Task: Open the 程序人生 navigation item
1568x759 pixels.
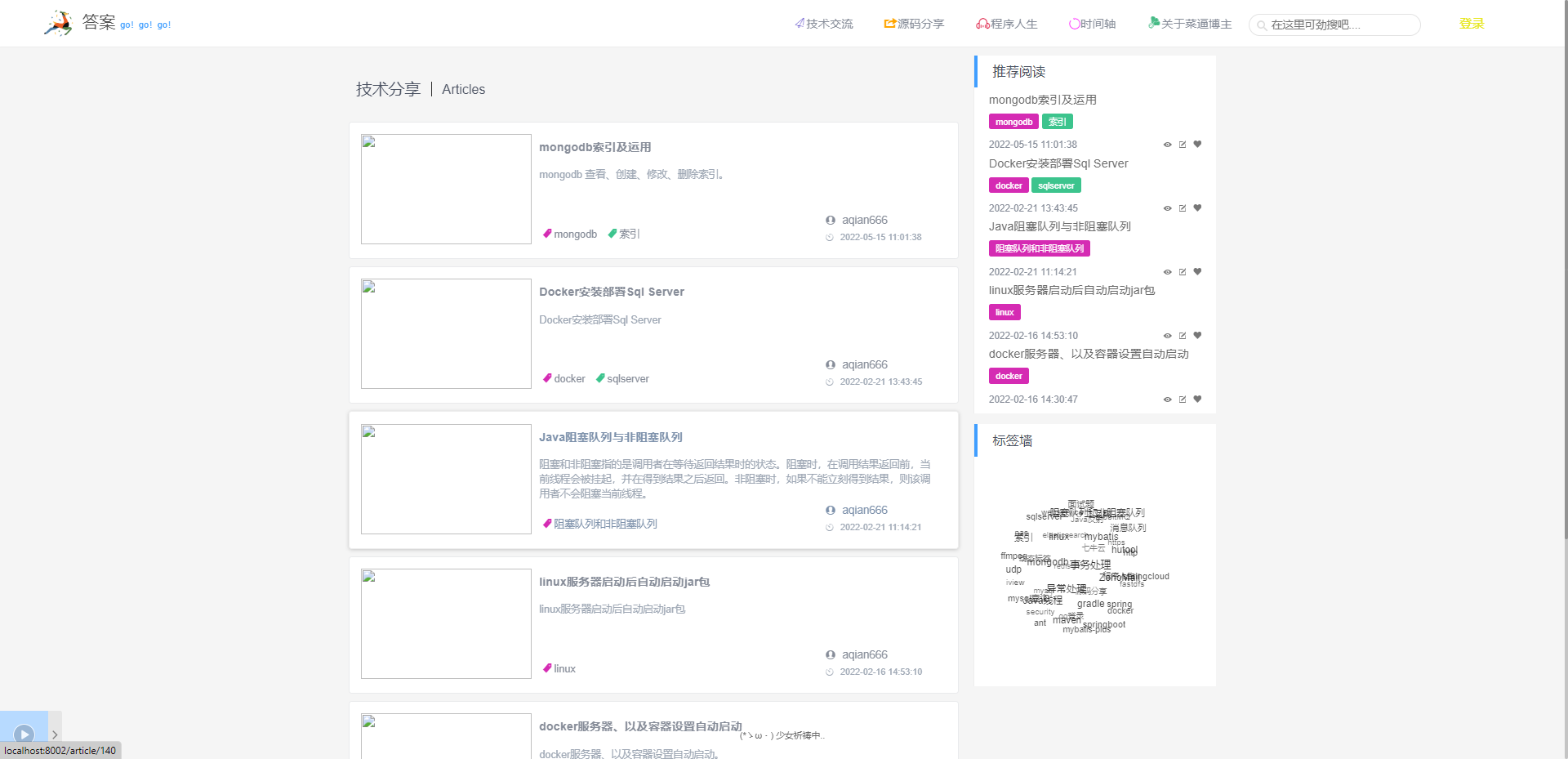Action: coord(1007,24)
